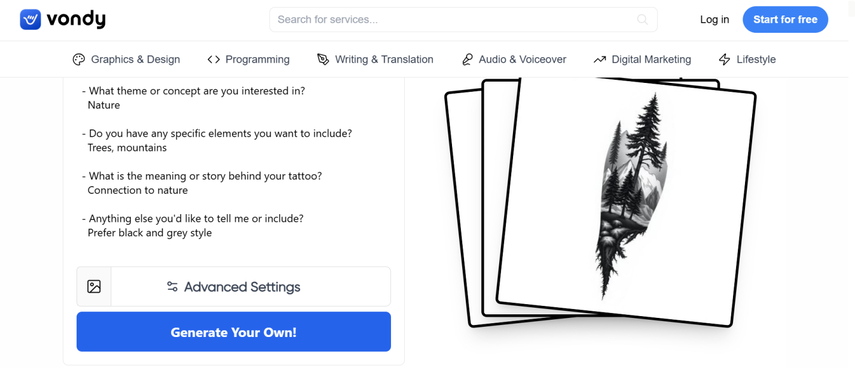Focus the Search for services field
The width and height of the screenshot is (855, 368).
463,20
